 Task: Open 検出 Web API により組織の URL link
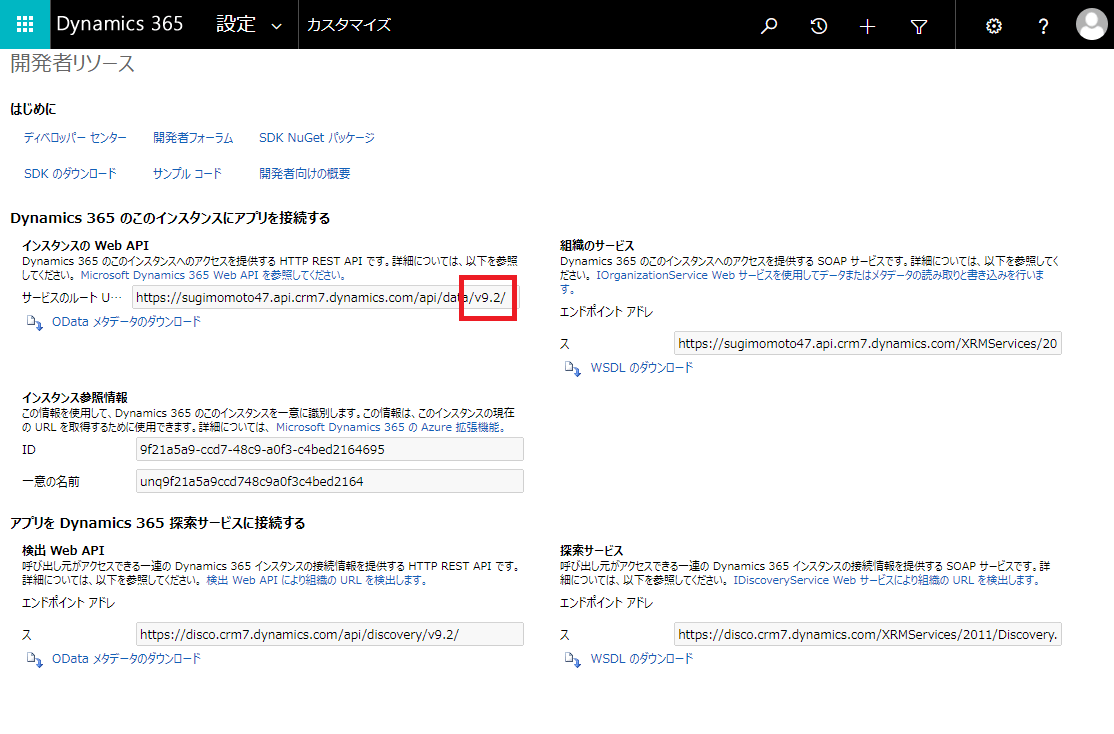(318, 580)
